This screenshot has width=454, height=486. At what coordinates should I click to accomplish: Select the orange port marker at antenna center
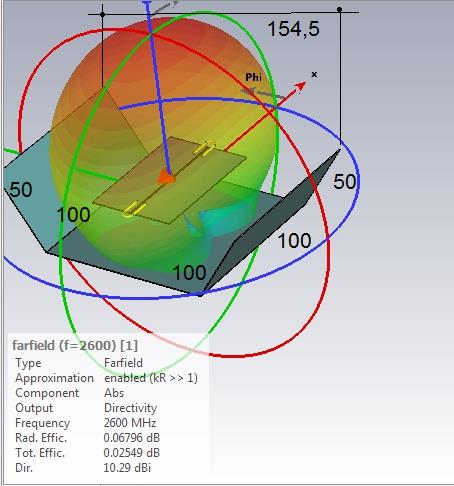coord(167,177)
